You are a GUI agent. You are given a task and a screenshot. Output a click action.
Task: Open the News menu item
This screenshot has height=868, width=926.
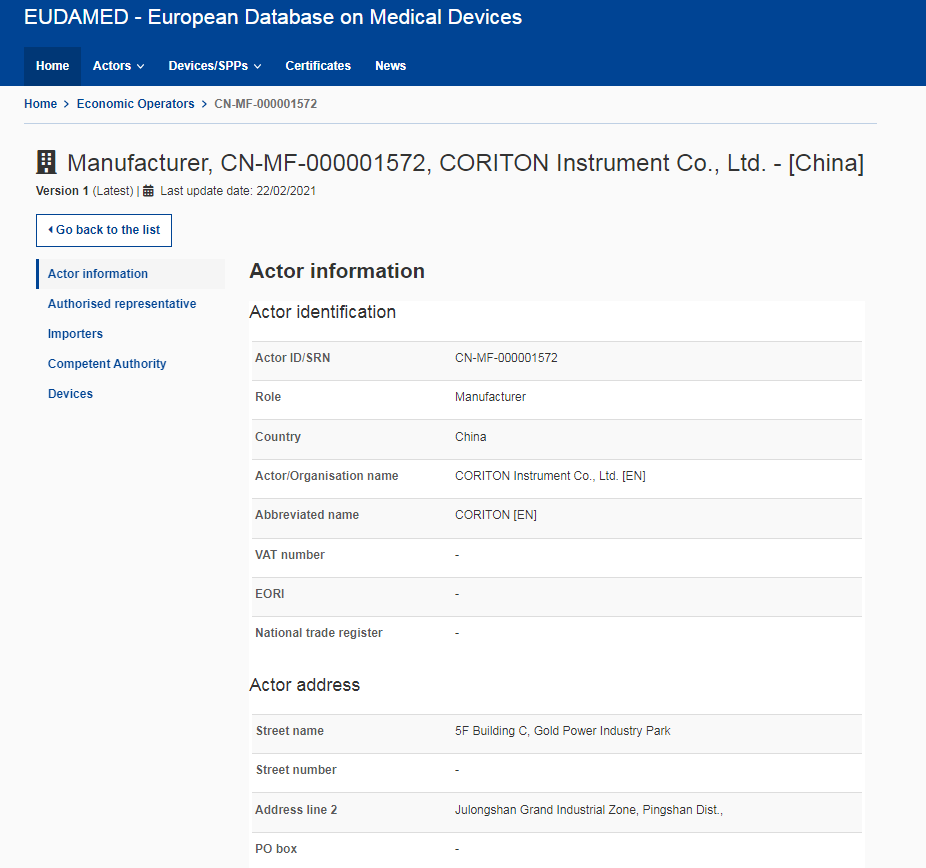tap(390, 66)
